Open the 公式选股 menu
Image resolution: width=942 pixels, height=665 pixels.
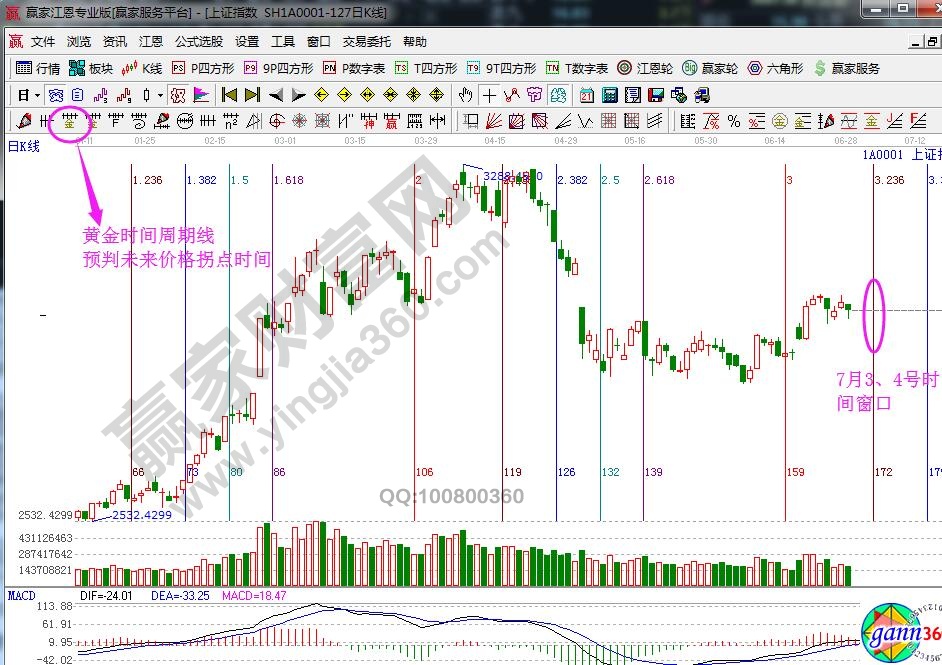(199, 42)
